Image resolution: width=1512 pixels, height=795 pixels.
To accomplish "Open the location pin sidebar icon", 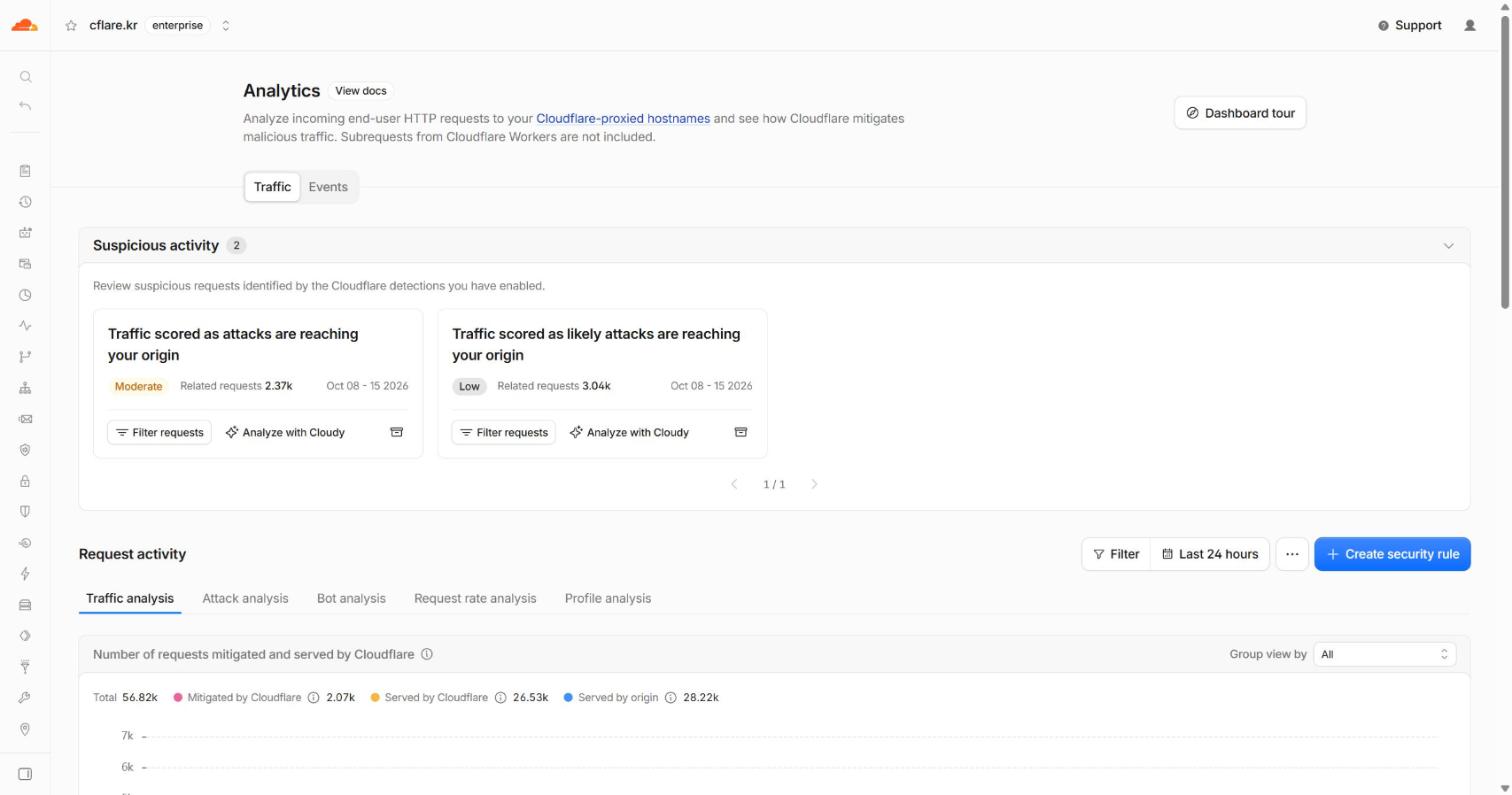I will (25, 729).
